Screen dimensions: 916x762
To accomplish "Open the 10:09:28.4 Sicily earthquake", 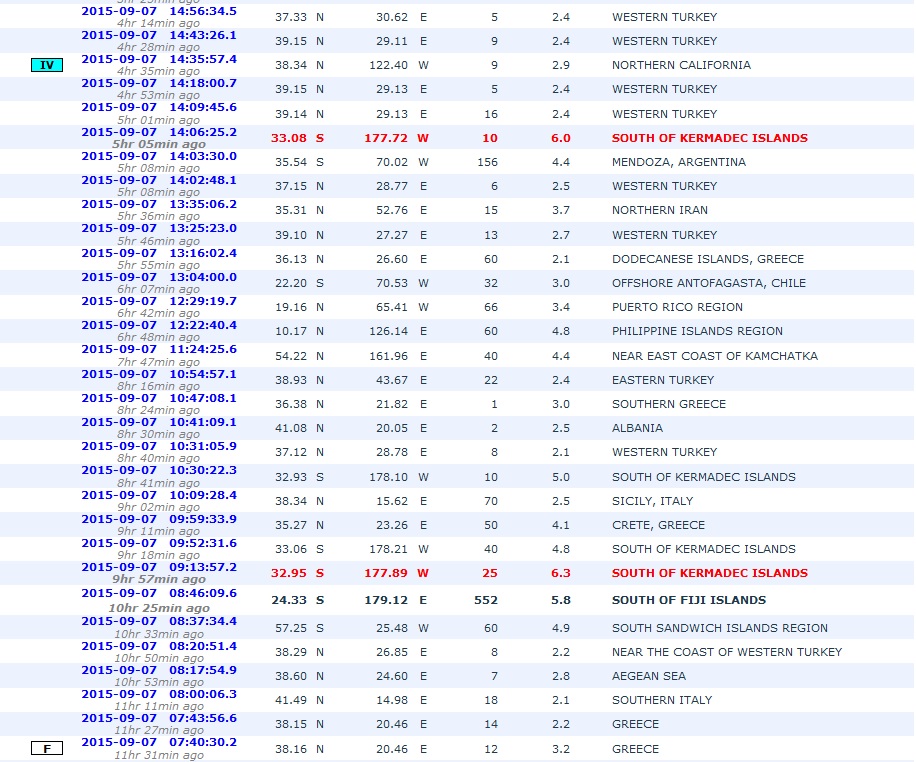I will 159,495.
